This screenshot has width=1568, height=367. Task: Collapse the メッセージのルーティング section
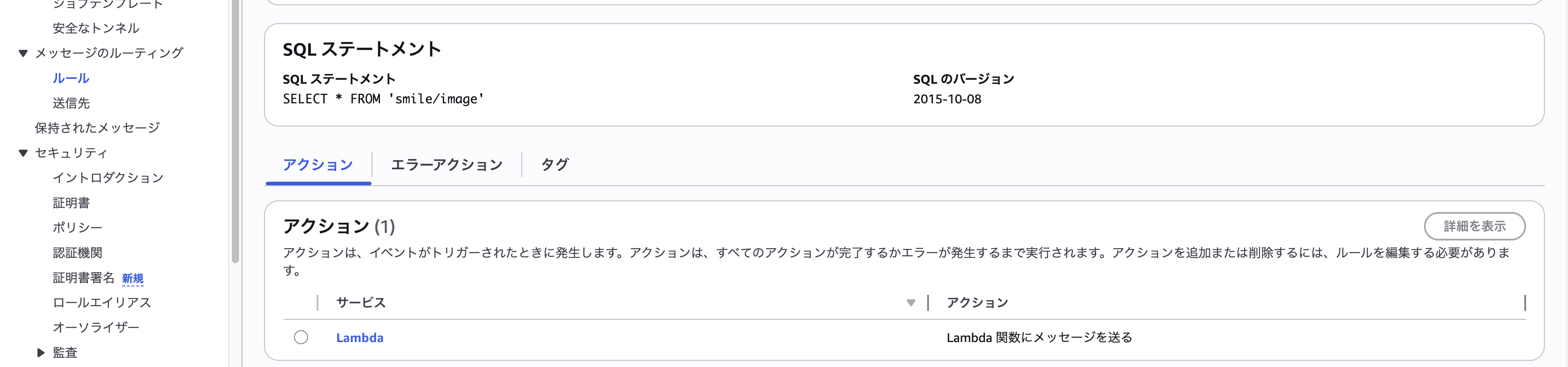click(x=22, y=52)
